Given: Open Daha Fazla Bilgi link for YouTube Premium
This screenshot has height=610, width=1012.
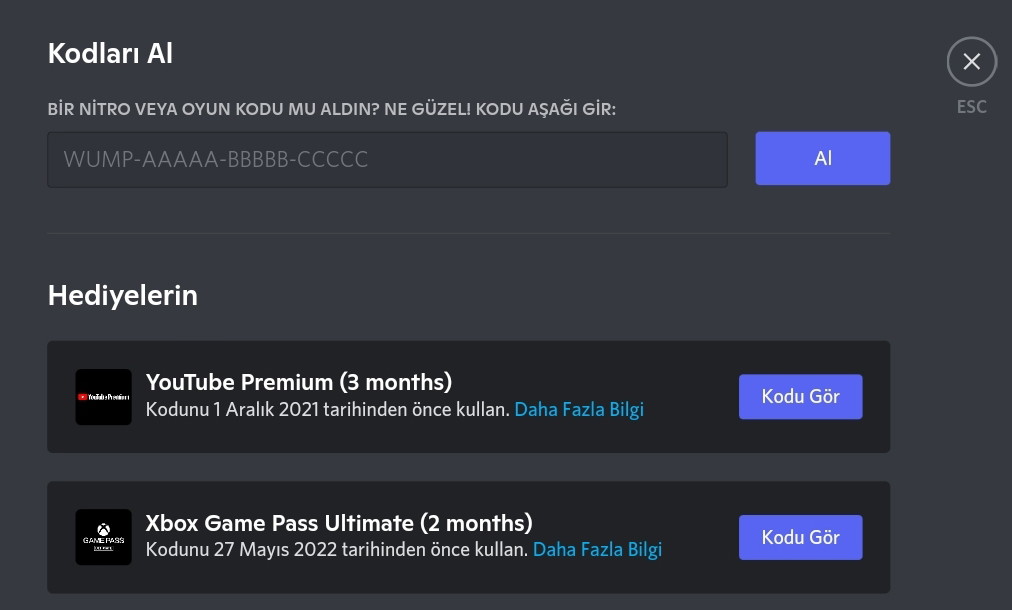Looking at the screenshot, I should pyautogui.click(x=579, y=410).
